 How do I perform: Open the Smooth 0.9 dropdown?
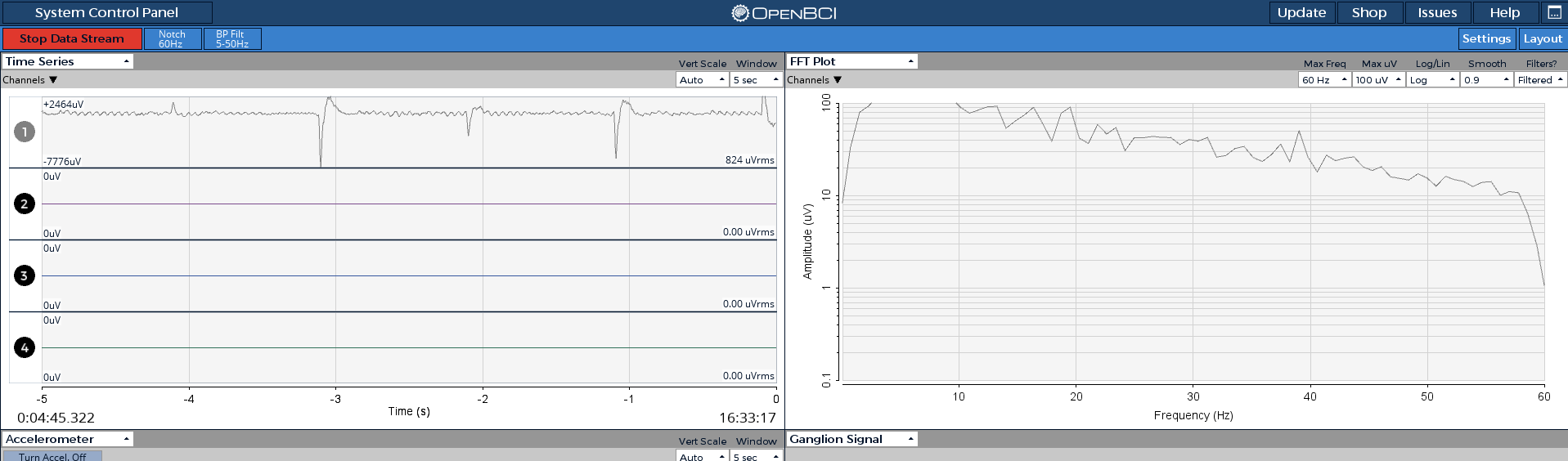click(1487, 80)
